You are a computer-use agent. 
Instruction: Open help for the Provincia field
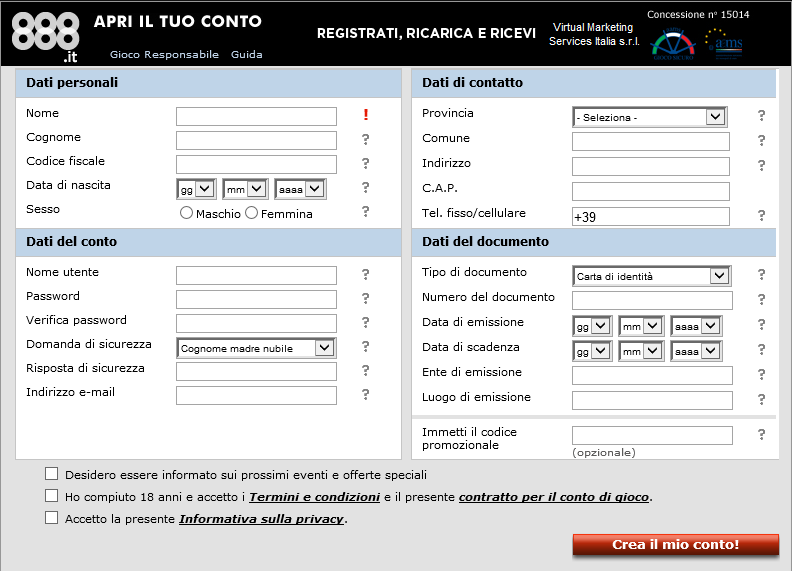(762, 116)
